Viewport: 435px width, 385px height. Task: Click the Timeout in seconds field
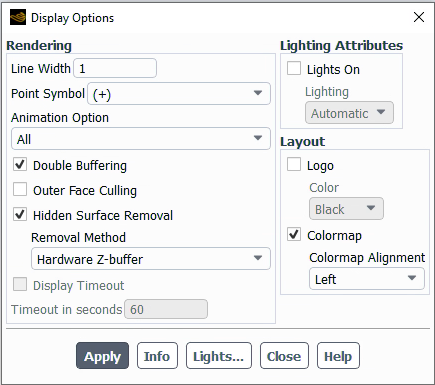tap(166, 309)
